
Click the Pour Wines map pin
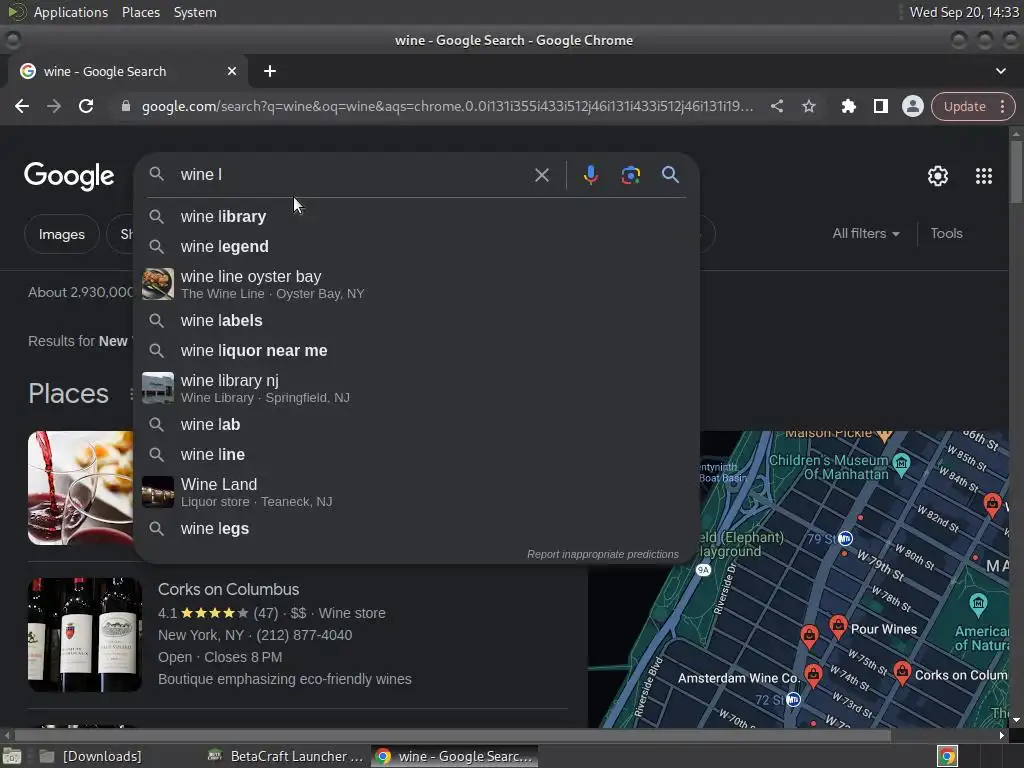click(x=838, y=626)
